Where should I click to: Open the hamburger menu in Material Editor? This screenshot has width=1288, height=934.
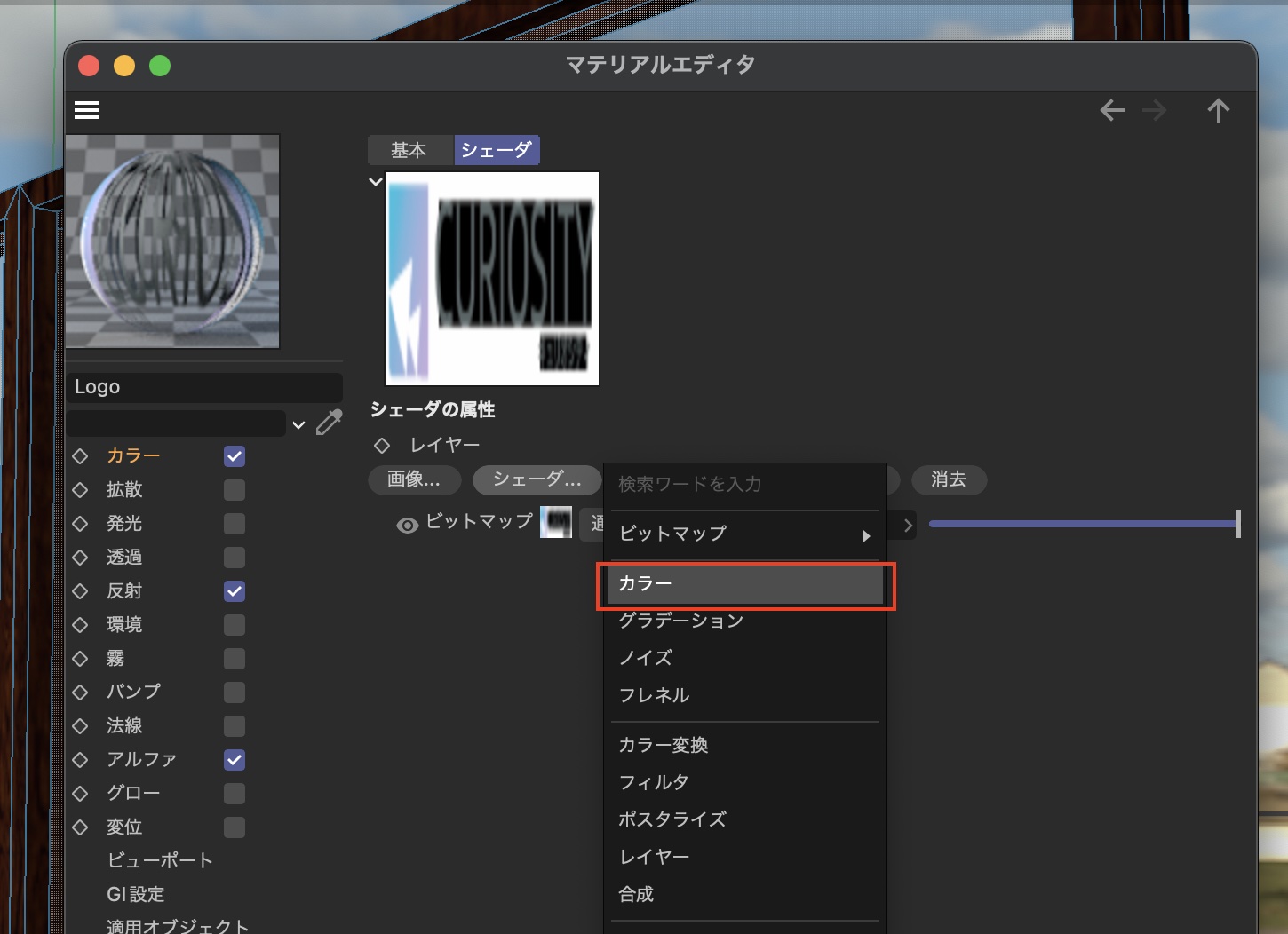tap(87, 110)
